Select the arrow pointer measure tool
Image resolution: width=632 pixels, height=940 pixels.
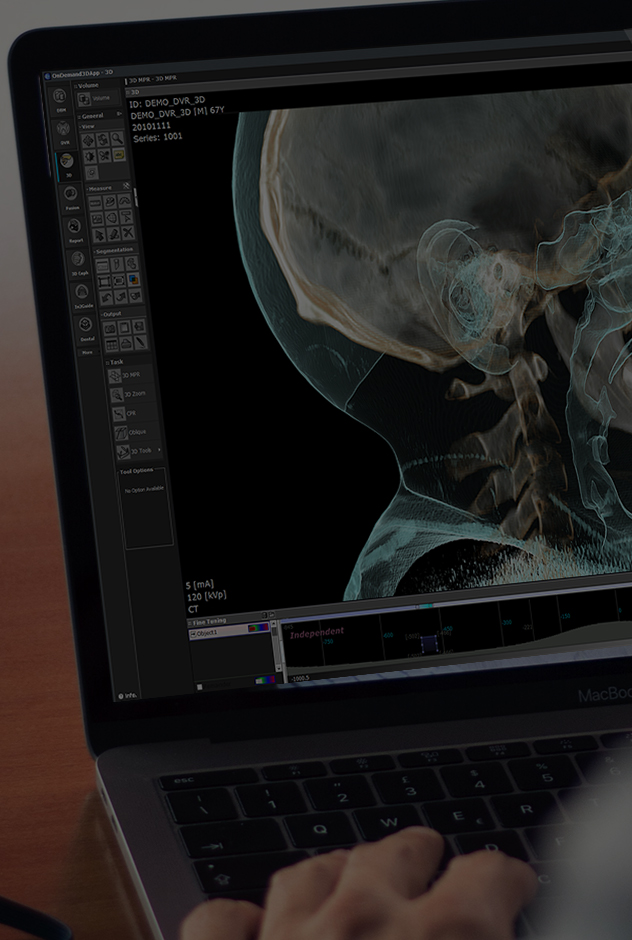click(100, 236)
